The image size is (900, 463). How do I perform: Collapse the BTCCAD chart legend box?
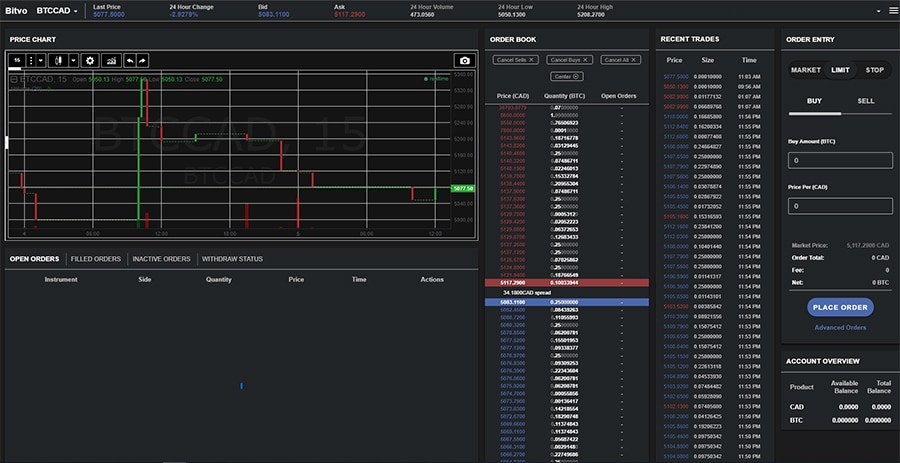click(14, 78)
